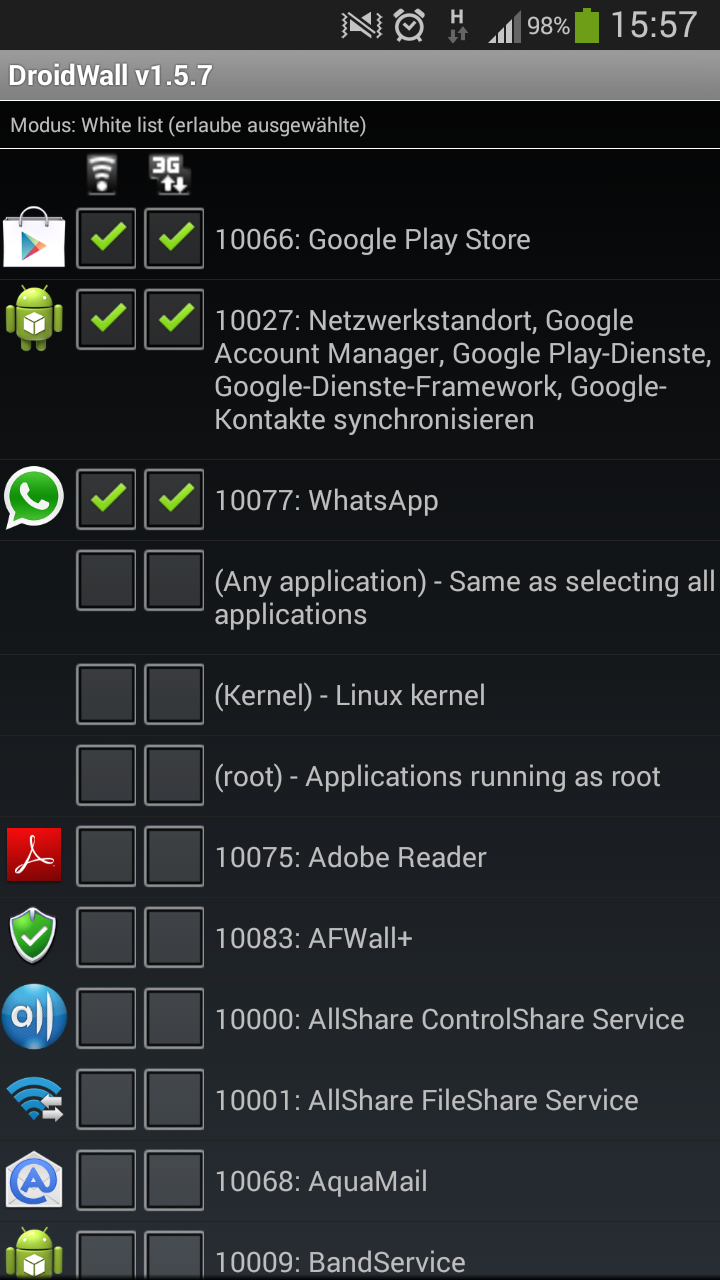Tap the AquaMail app icon
Screen dimensions: 720x1280
(x=34, y=1179)
